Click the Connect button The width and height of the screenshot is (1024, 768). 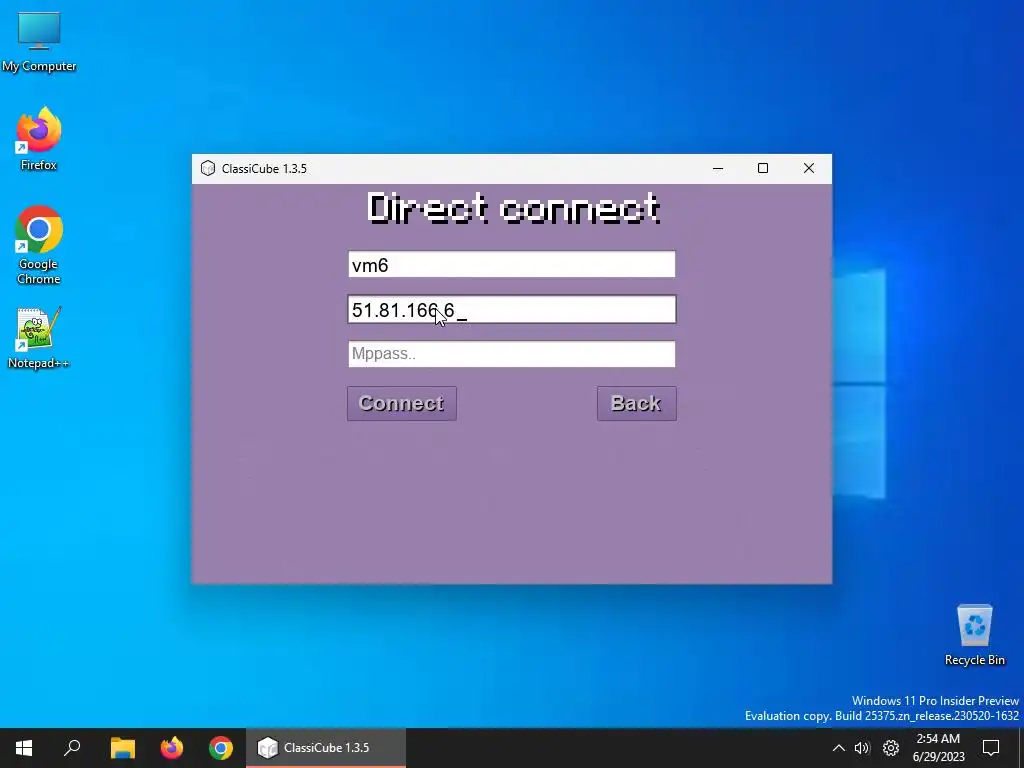click(402, 404)
